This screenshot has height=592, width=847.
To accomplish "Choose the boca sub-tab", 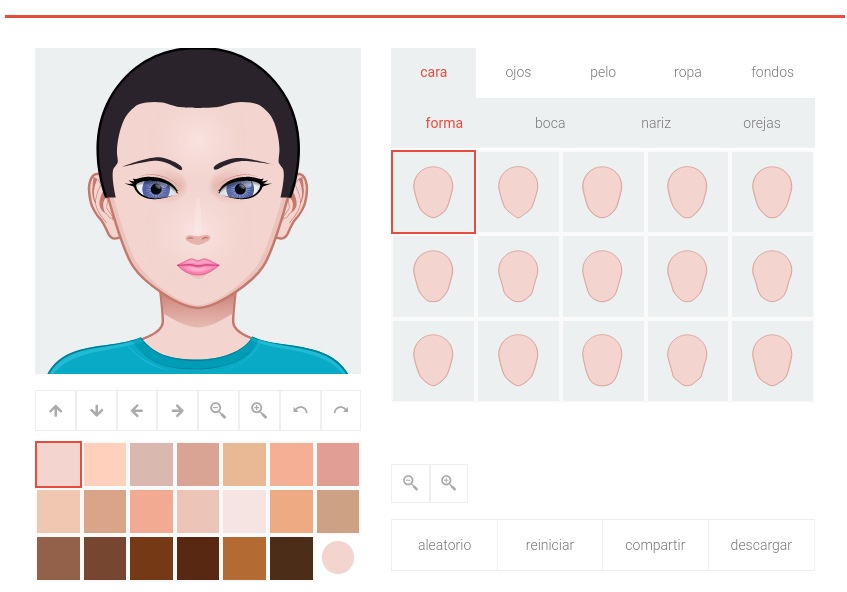I will [550, 123].
